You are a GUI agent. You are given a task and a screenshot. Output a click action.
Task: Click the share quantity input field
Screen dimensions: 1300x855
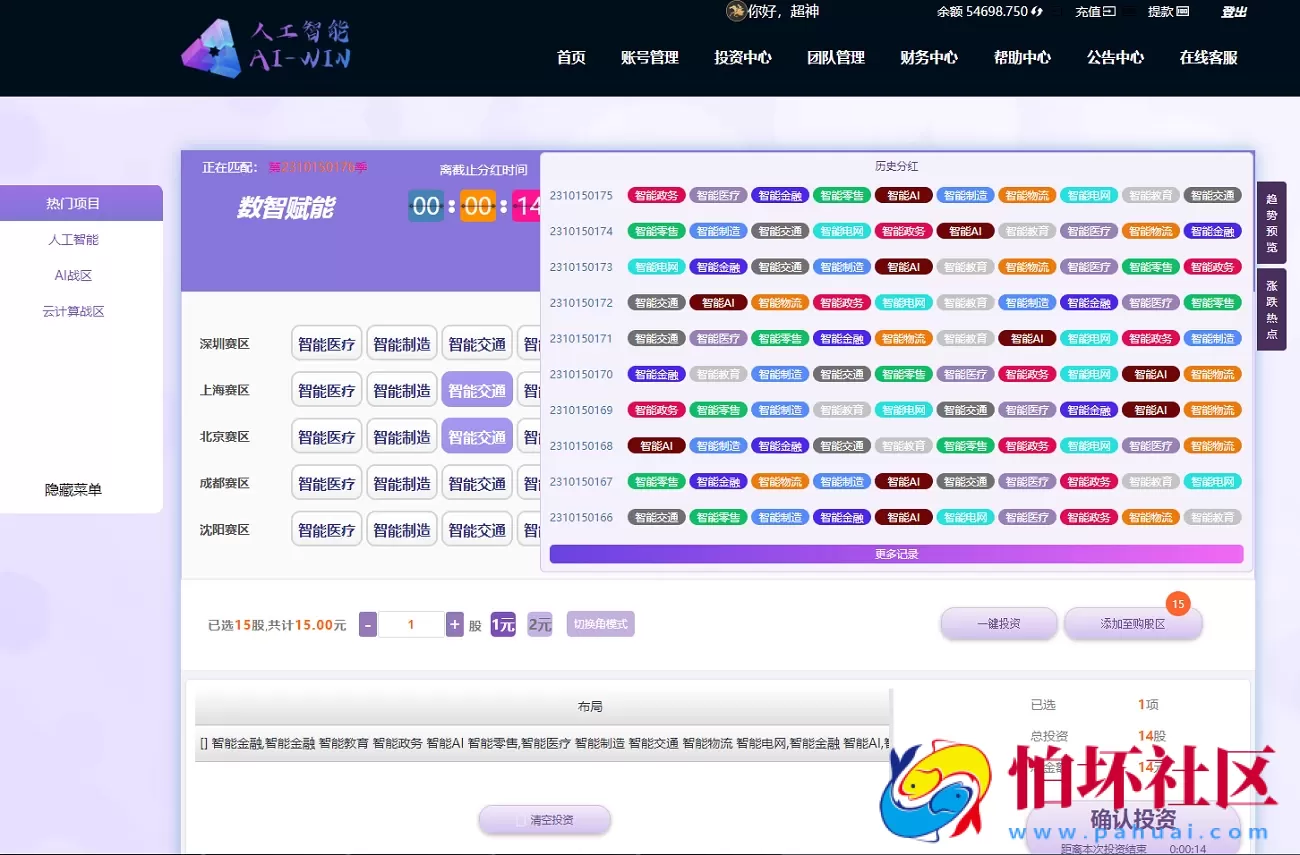pyautogui.click(x=412, y=624)
